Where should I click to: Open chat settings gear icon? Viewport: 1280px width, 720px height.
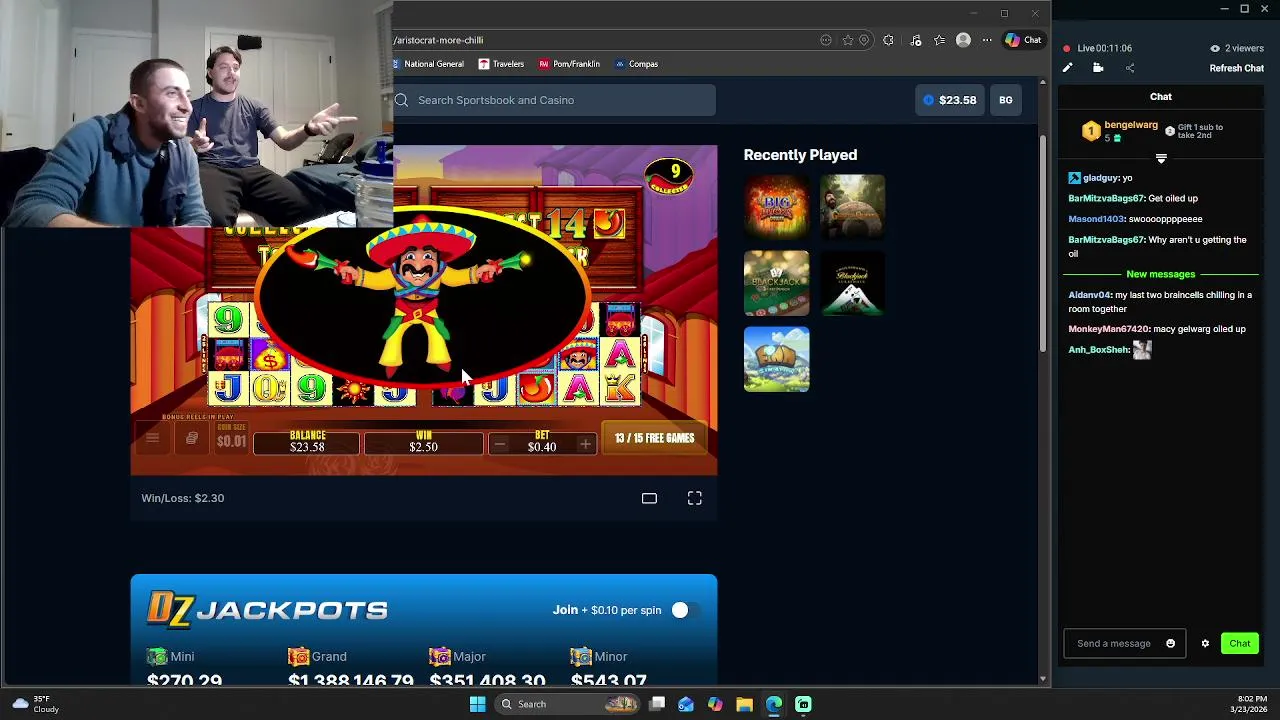coord(1205,644)
